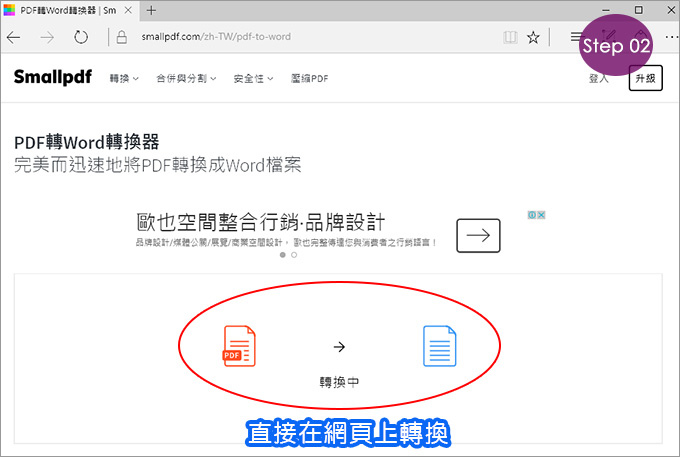Click the browser forward arrow
Screen dimensions: 680x457
coord(47,37)
